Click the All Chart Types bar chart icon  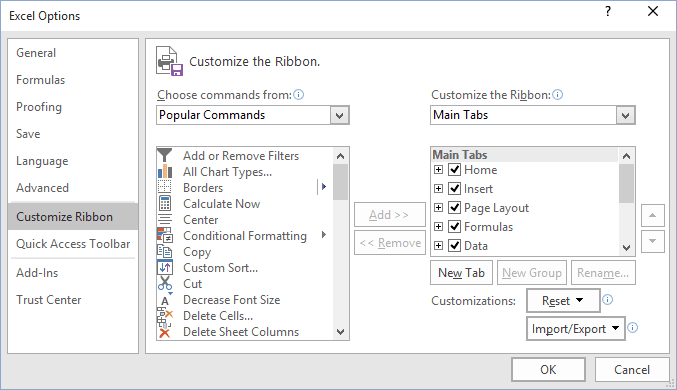point(165,171)
